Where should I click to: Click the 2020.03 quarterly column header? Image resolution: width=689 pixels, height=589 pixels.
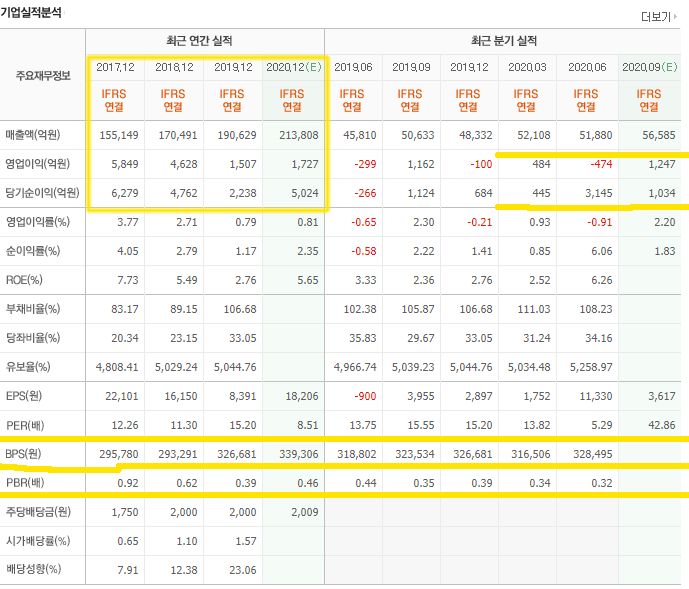[527, 67]
